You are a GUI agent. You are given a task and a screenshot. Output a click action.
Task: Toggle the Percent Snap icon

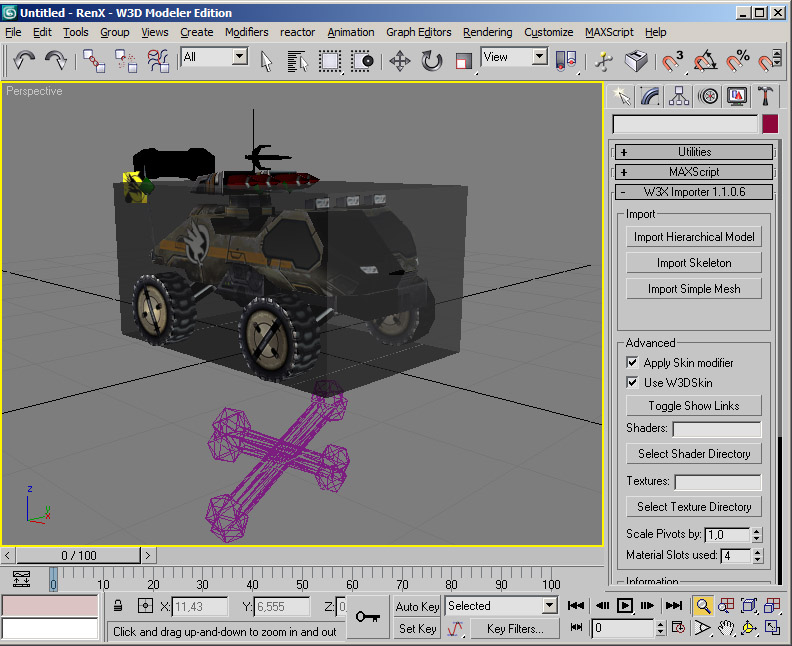(x=737, y=62)
